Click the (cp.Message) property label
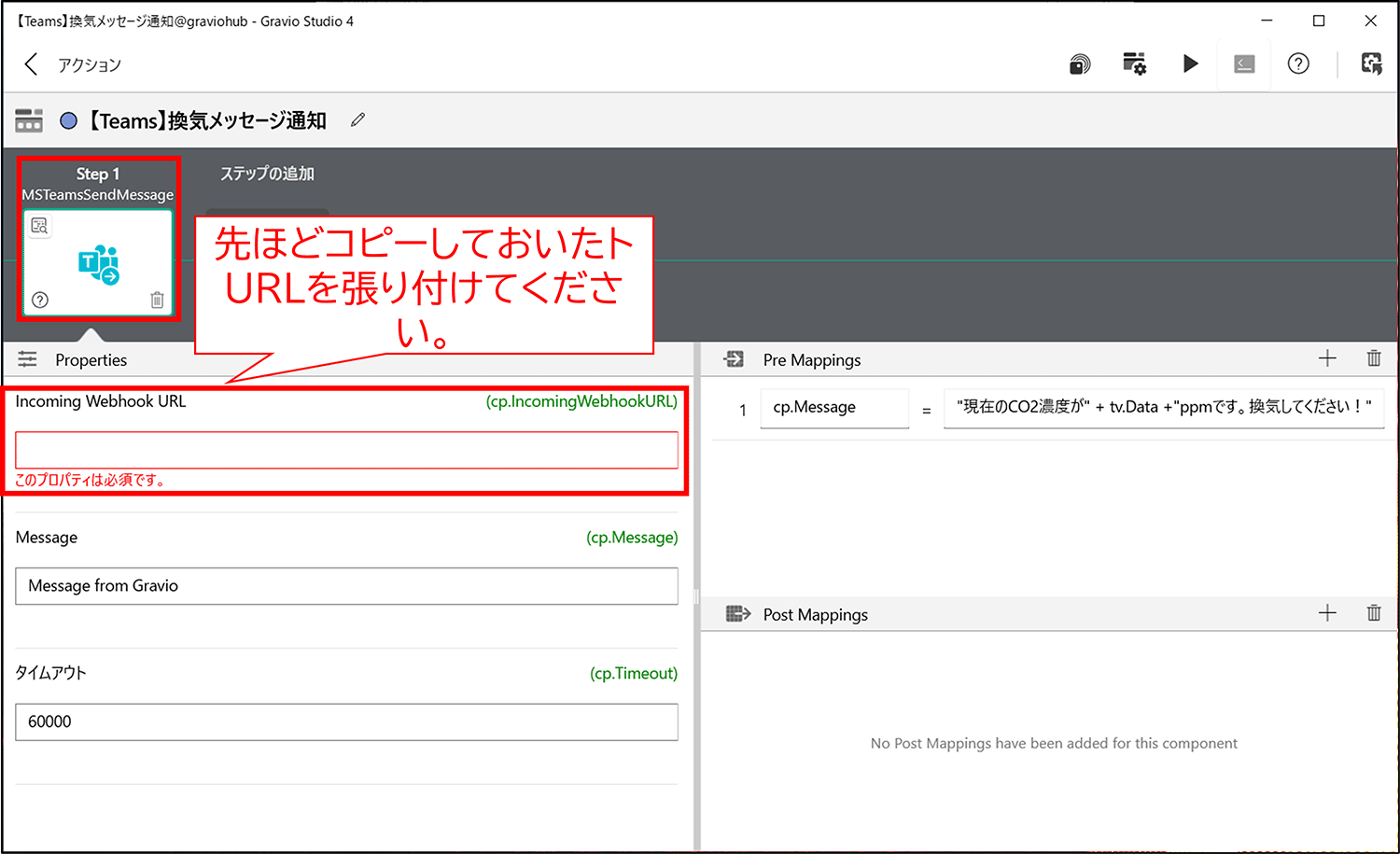This screenshot has height=854, width=1400. click(632, 538)
